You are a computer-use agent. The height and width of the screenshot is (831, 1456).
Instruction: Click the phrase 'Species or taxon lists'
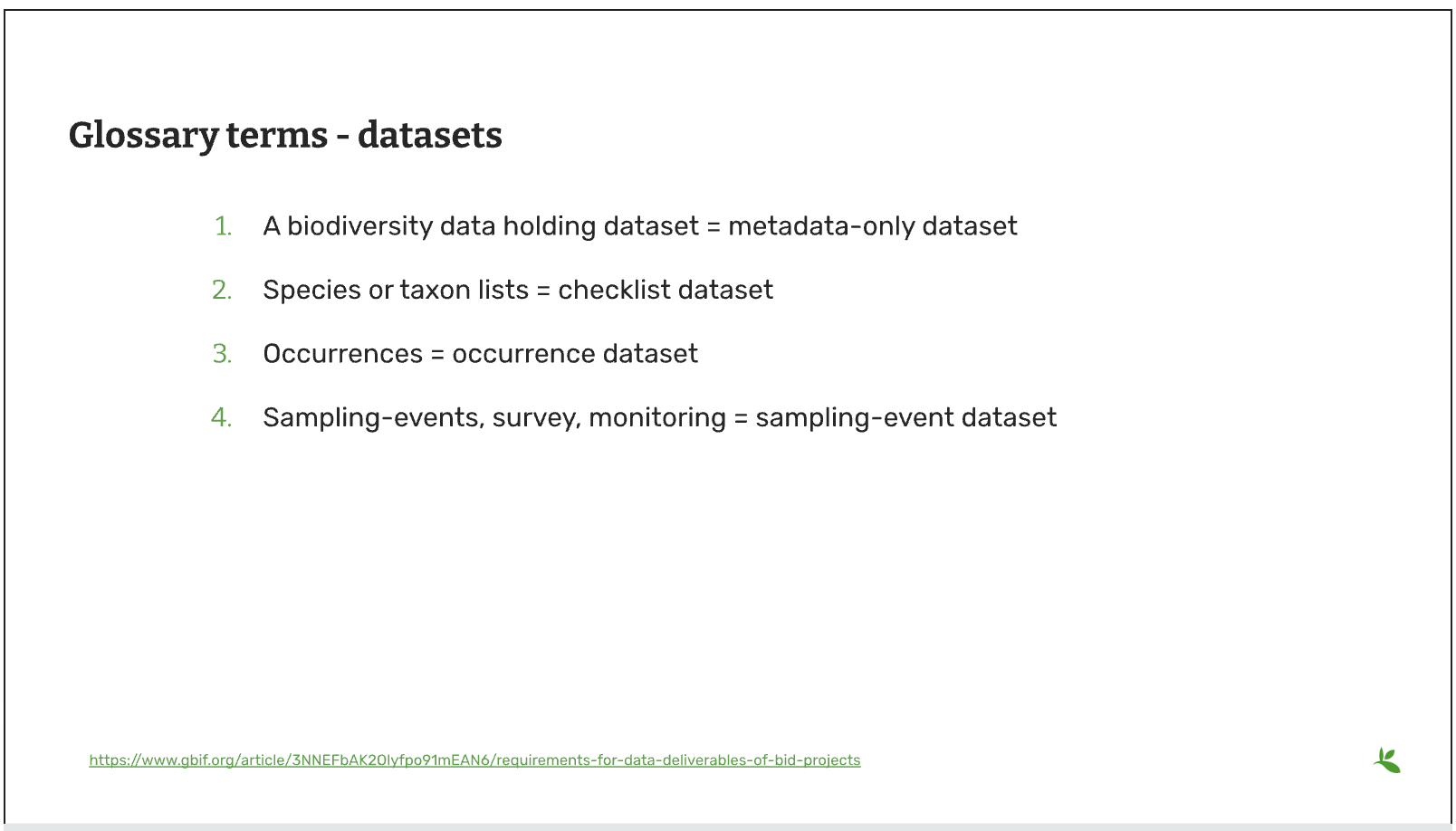[396, 290]
